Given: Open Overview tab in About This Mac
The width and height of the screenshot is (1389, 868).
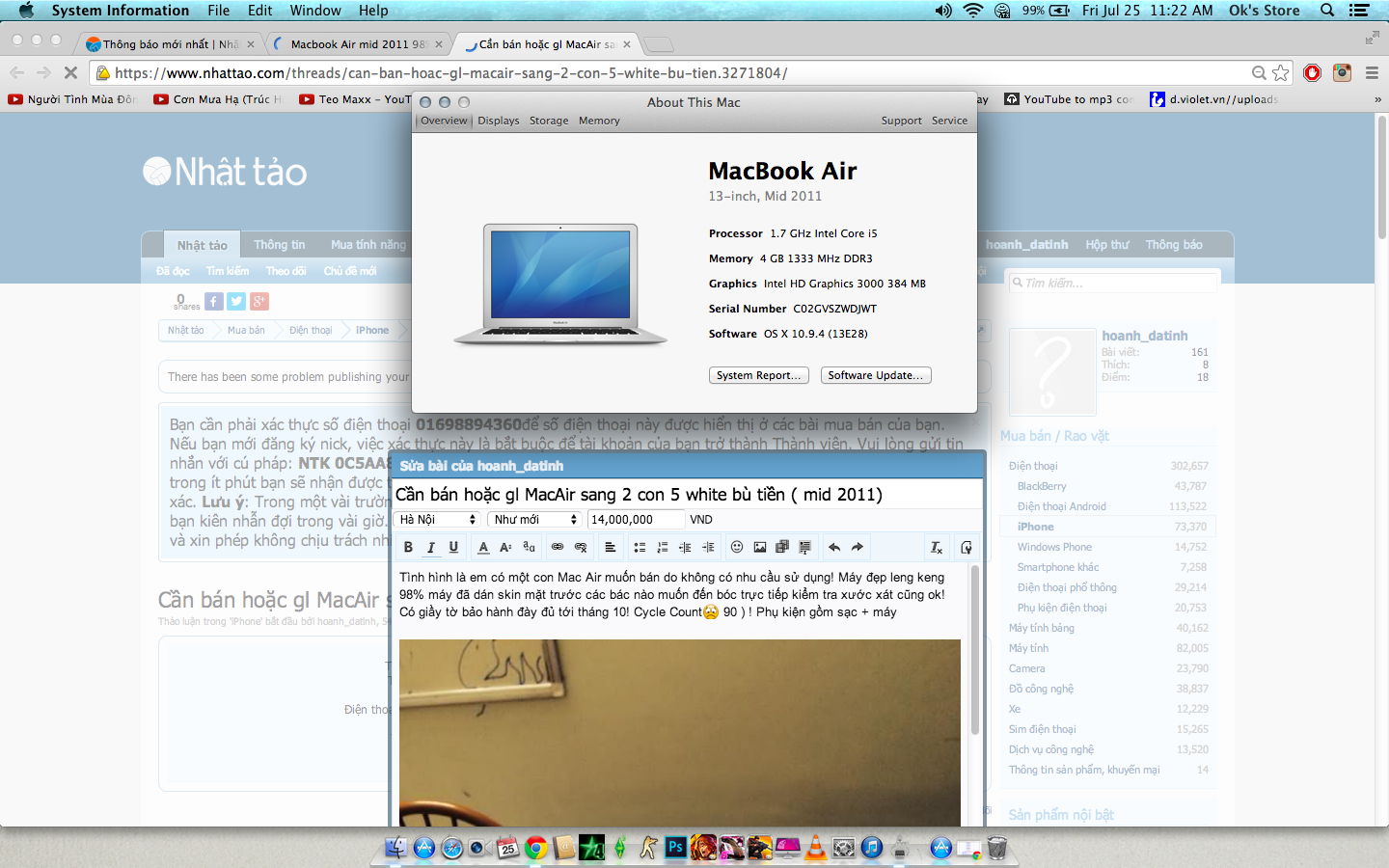Looking at the screenshot, I should click(x=444, y=121).
